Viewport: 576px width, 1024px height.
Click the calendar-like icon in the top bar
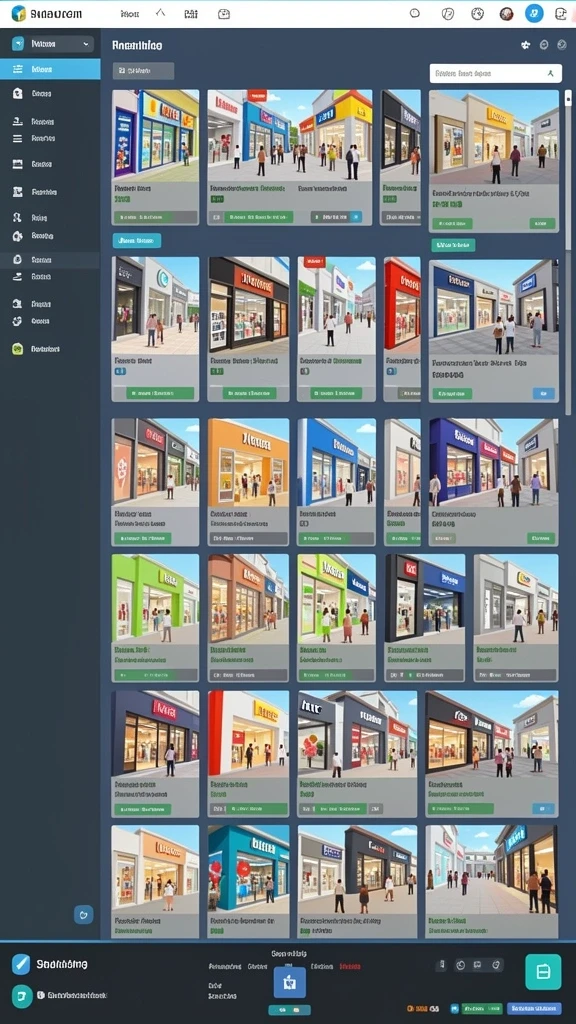(224, 13)
